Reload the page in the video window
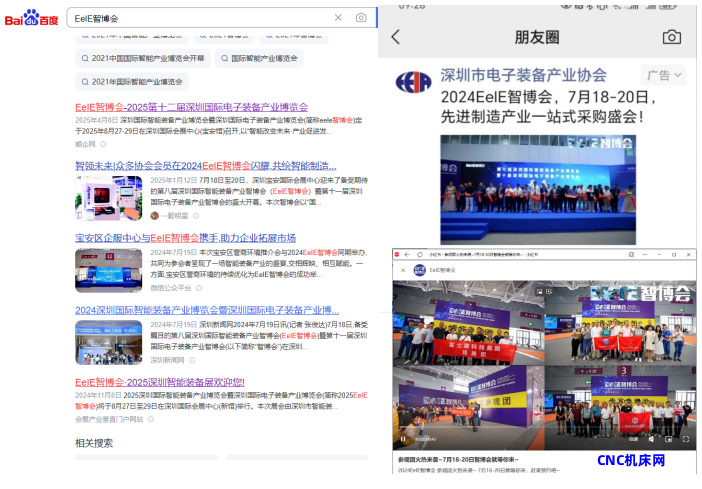Screen dimensions: 702x489 [420, 254]
